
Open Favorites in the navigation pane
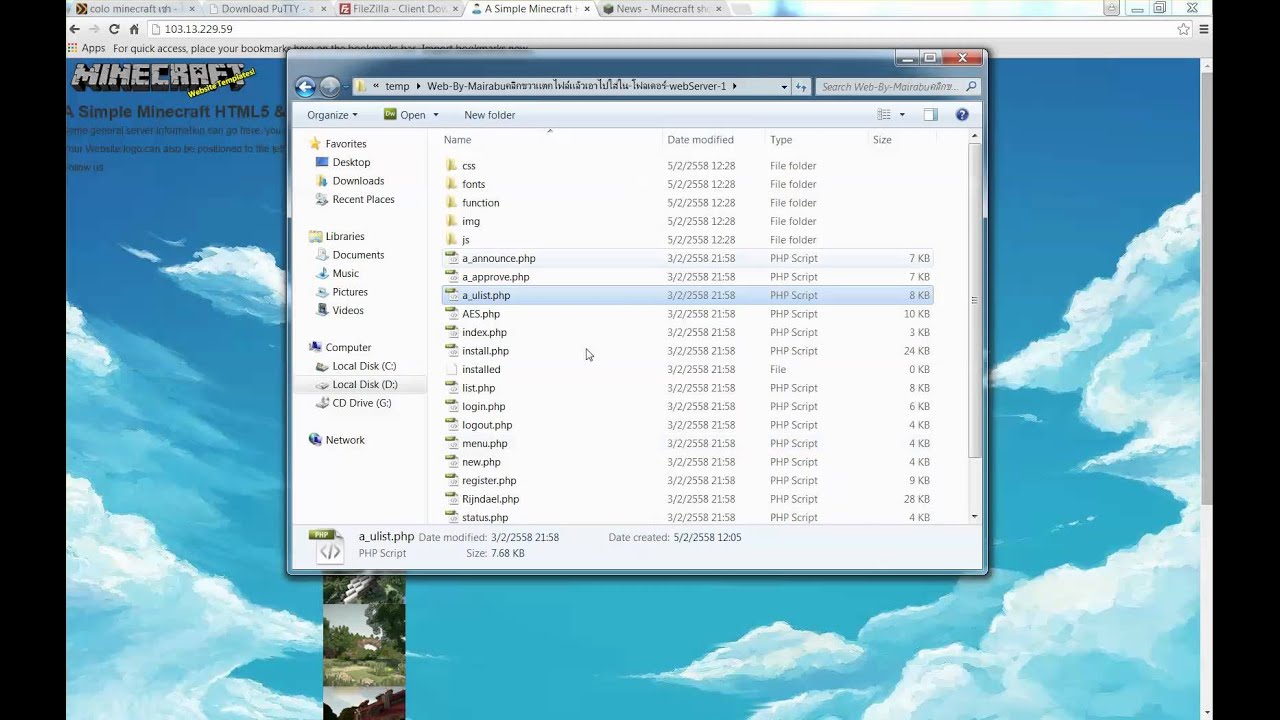tap(346, 144)
